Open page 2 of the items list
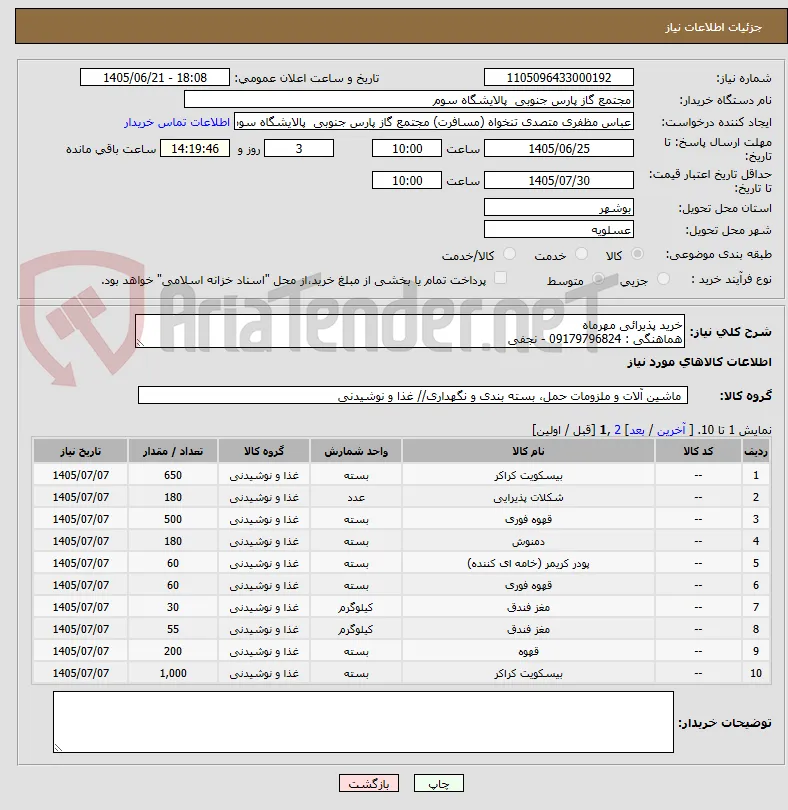Image resolution: width=788 pixels, height=810 pixels. click(617, 430)
